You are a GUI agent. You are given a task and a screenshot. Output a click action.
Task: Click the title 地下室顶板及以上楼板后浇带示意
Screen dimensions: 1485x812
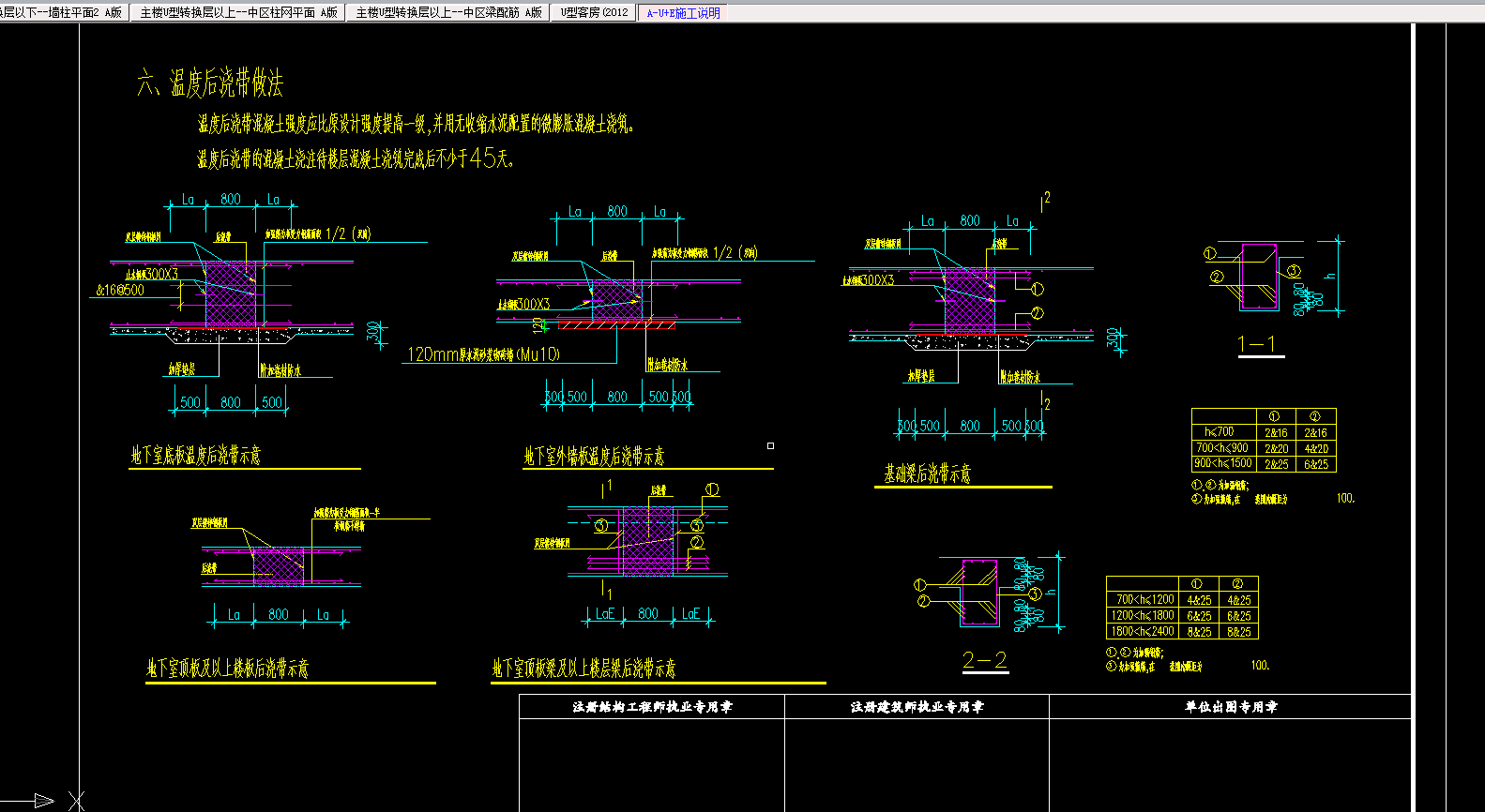227,668
